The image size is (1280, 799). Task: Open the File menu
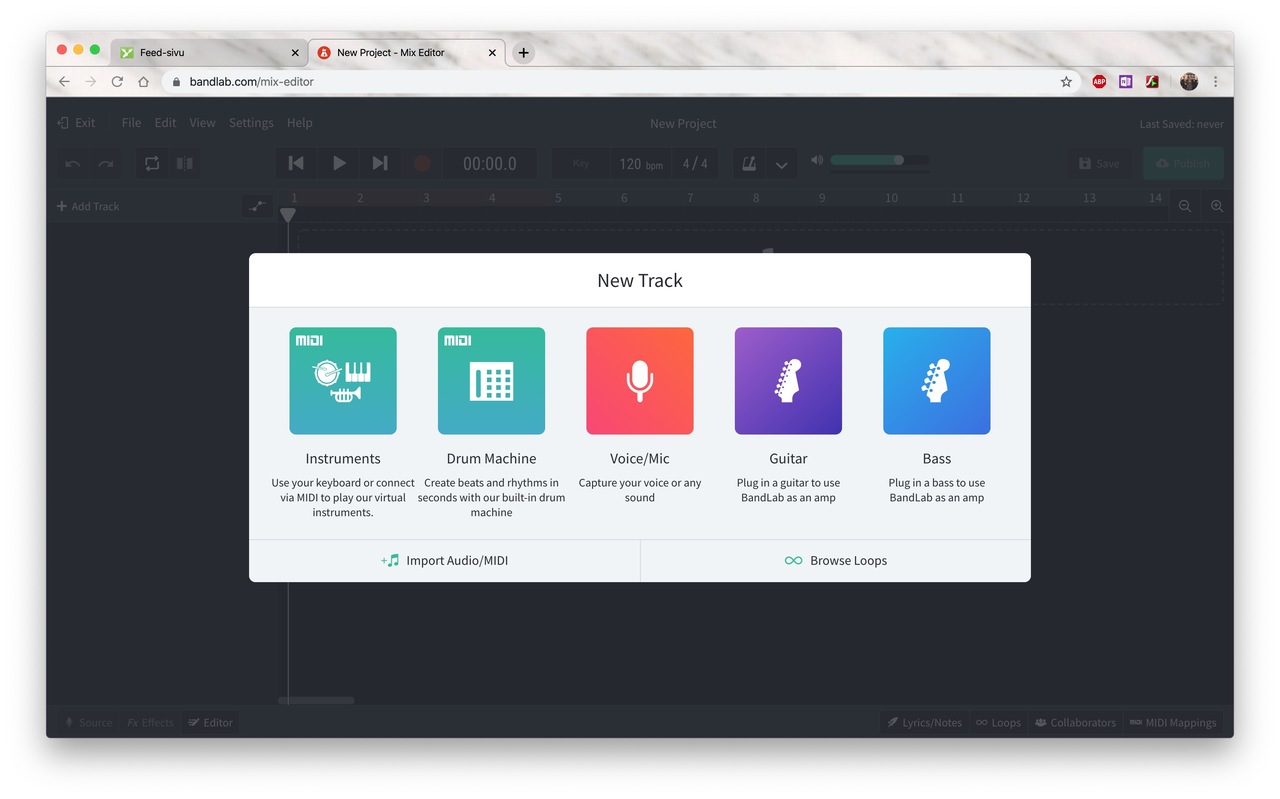[131, 123]
